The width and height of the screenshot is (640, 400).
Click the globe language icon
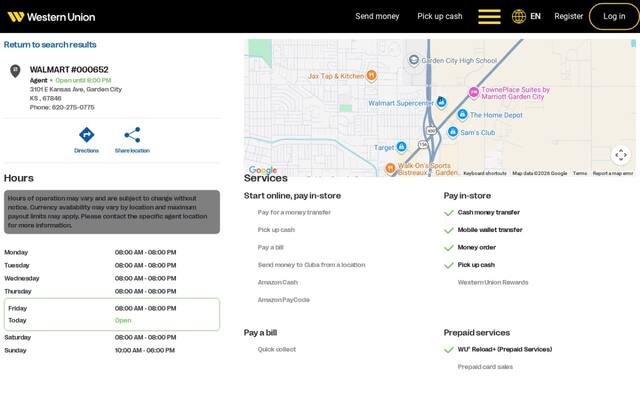tap(519, 16)
